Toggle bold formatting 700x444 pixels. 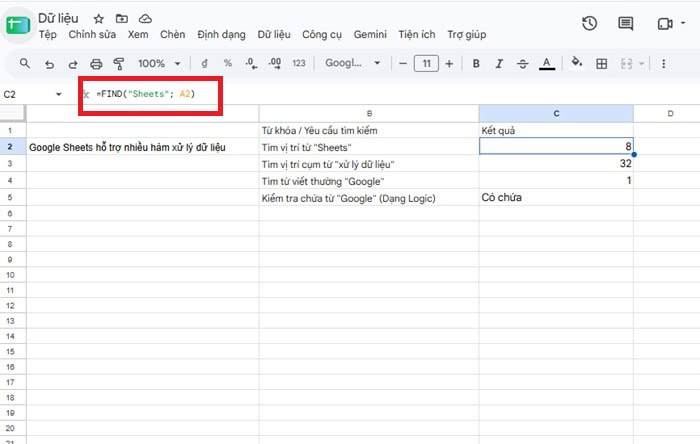(476, 63)
